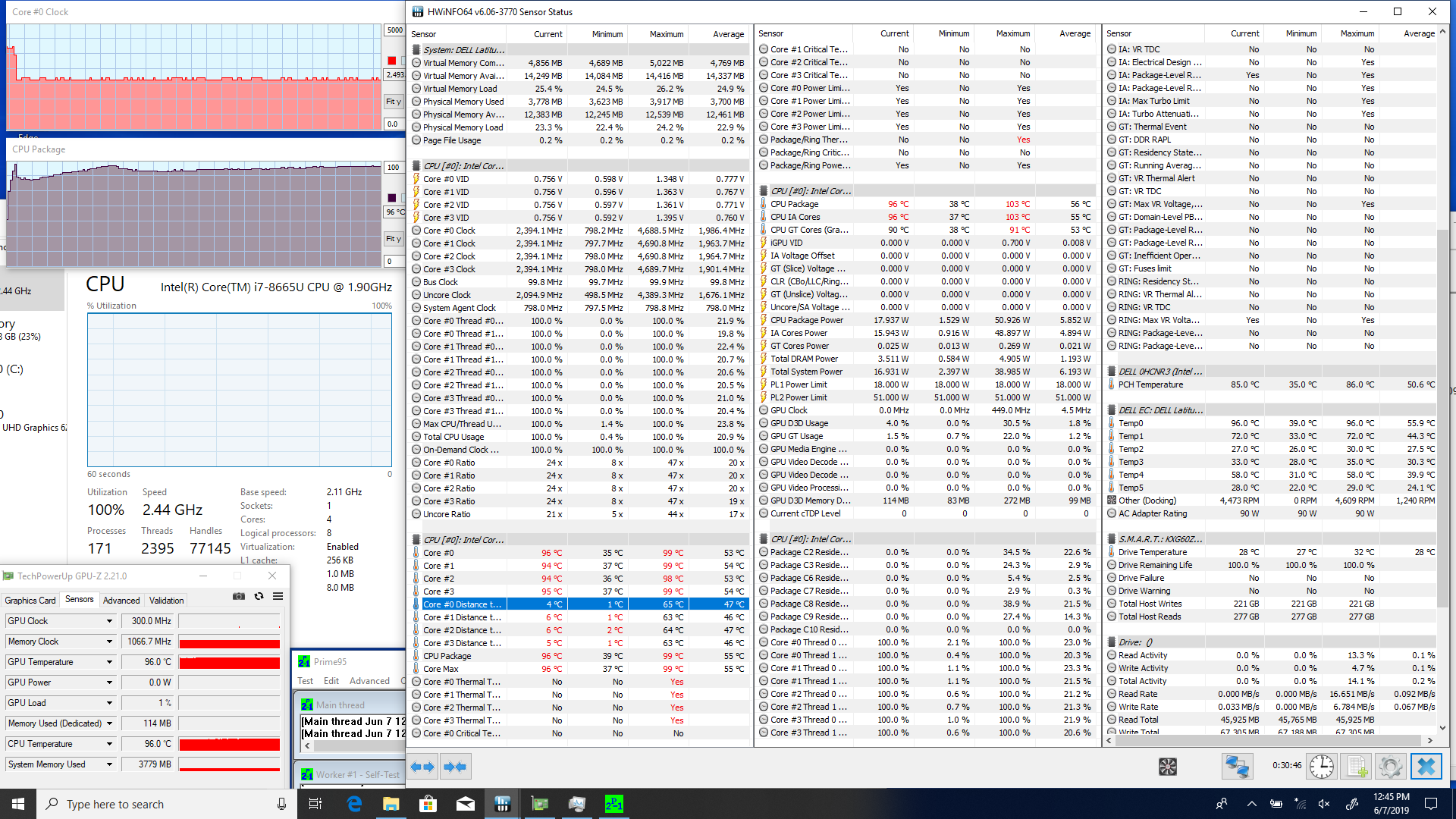Open the GPU Power sensor dropdown in GPU-Z
Screen dimensions: 1456x819
click(x=109, y=682)
